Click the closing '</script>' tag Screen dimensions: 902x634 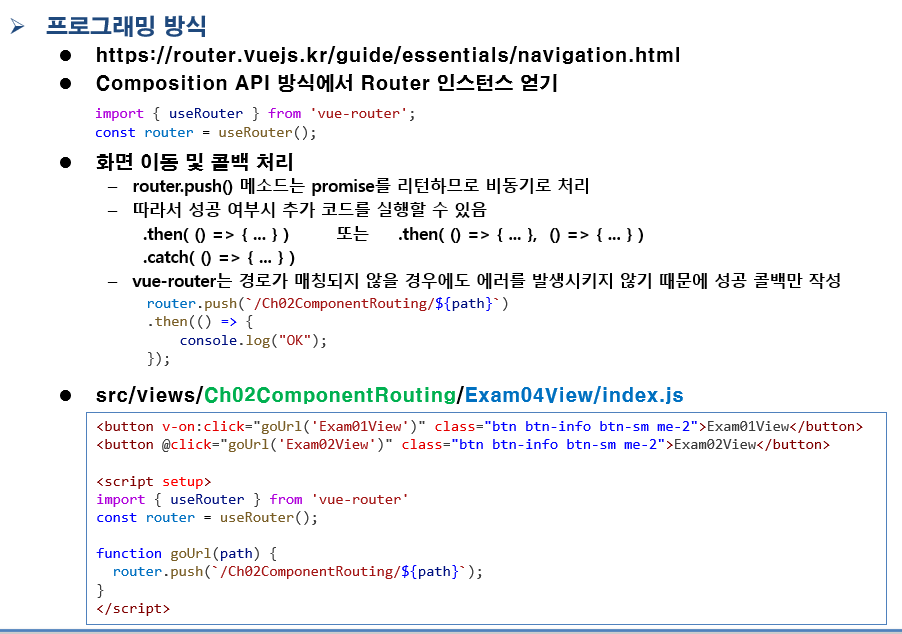[x=133, y=609]
